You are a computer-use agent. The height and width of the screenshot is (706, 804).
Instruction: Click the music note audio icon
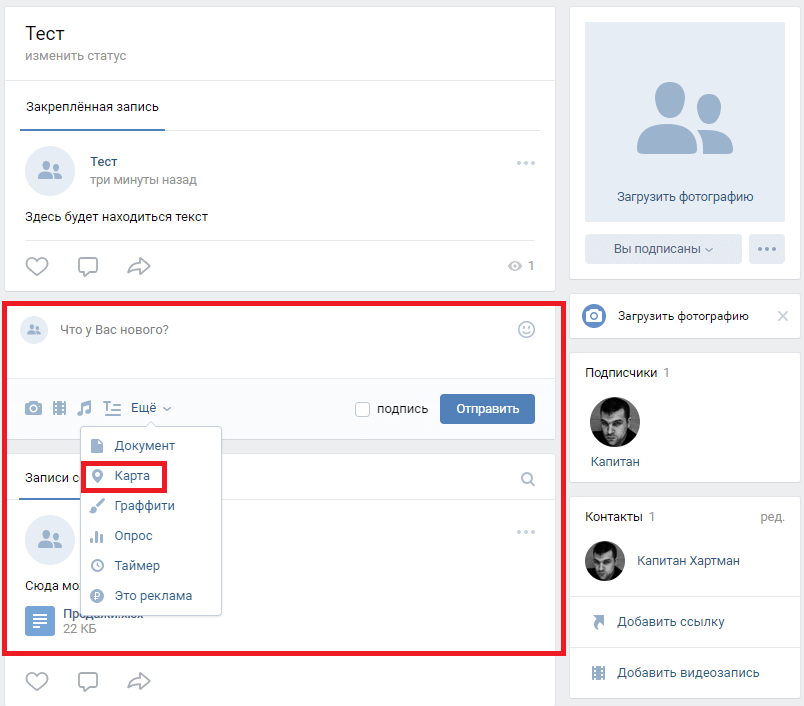click(x=85, y=408)
